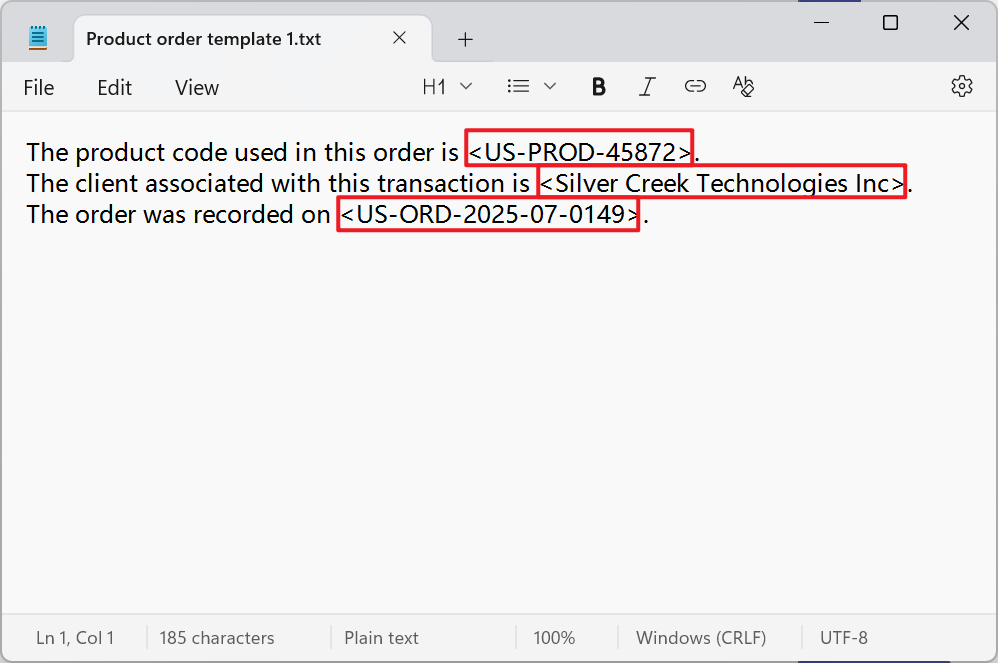Open a new document tab
The image size is (998, 663).
click(465, 39)
